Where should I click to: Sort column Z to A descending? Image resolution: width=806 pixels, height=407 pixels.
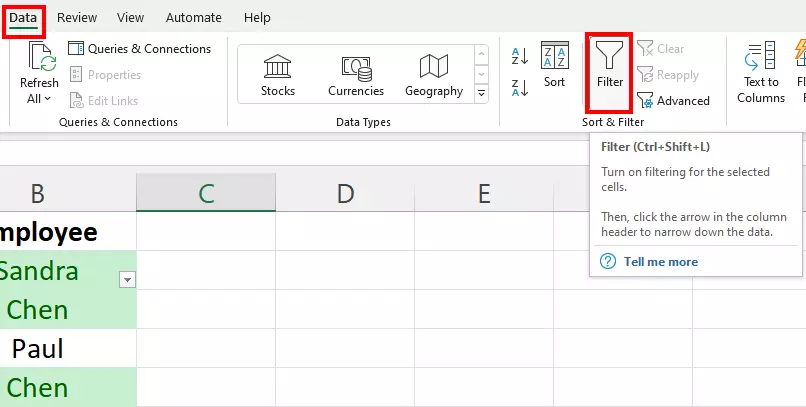pos(520,88)
